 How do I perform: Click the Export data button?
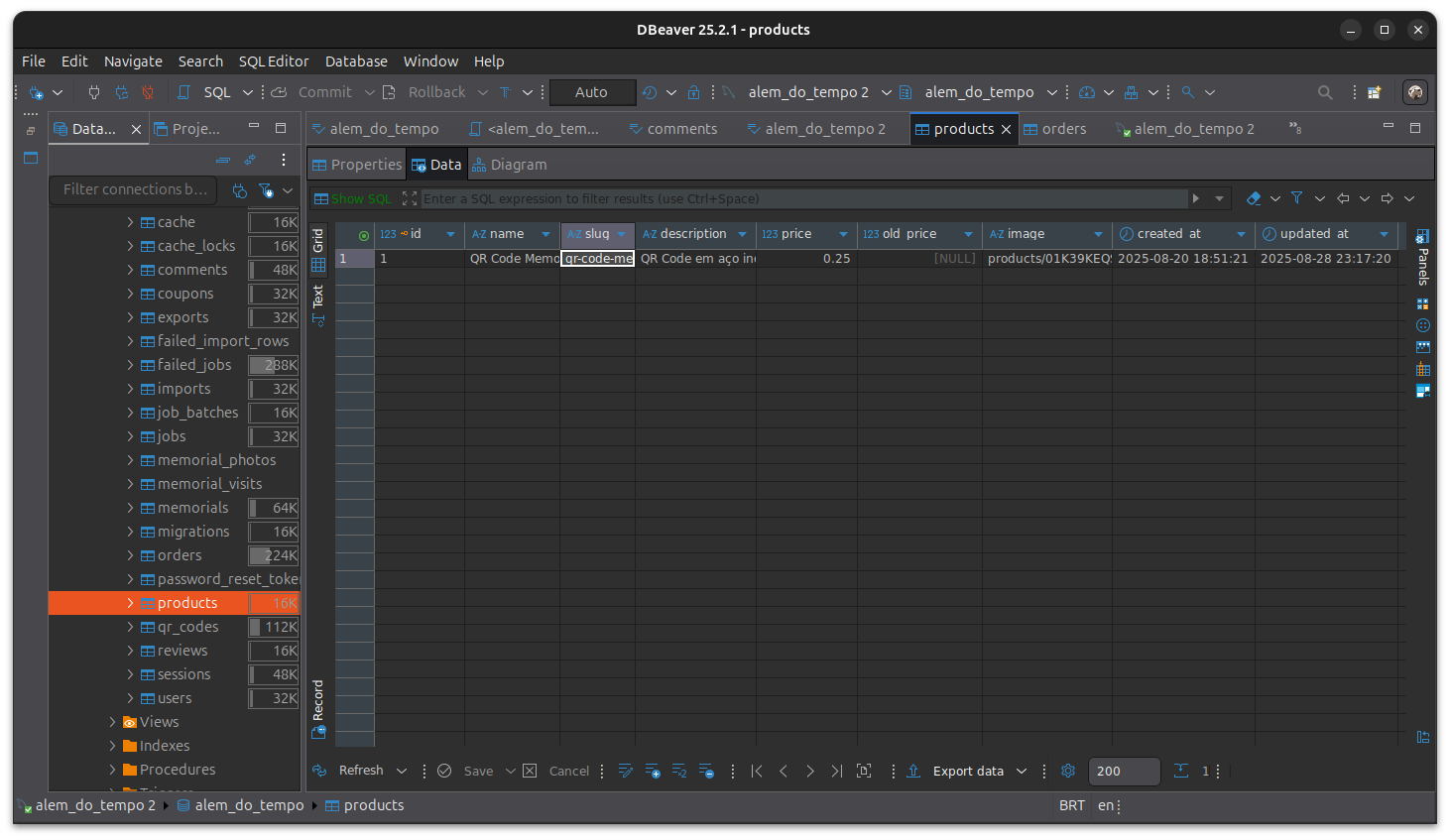pyautogui.click(x=967, y=771)
